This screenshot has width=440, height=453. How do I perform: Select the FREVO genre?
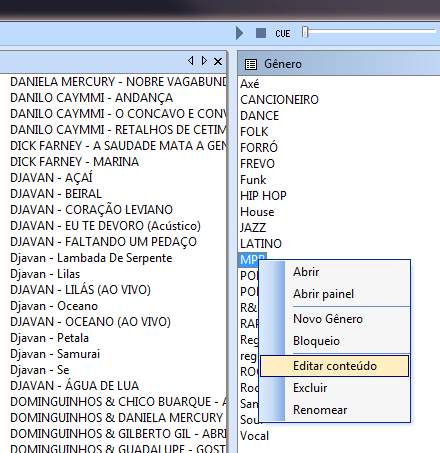(257, 164)
